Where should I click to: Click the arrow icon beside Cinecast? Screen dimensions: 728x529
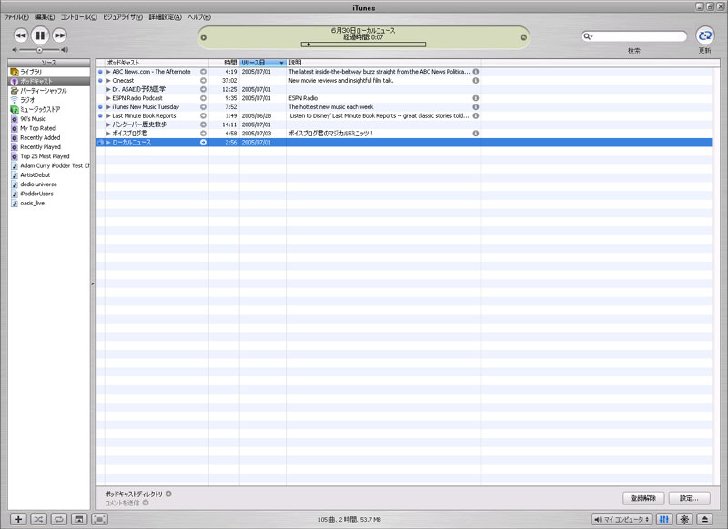pyautogui.click(x=203, y=81)
